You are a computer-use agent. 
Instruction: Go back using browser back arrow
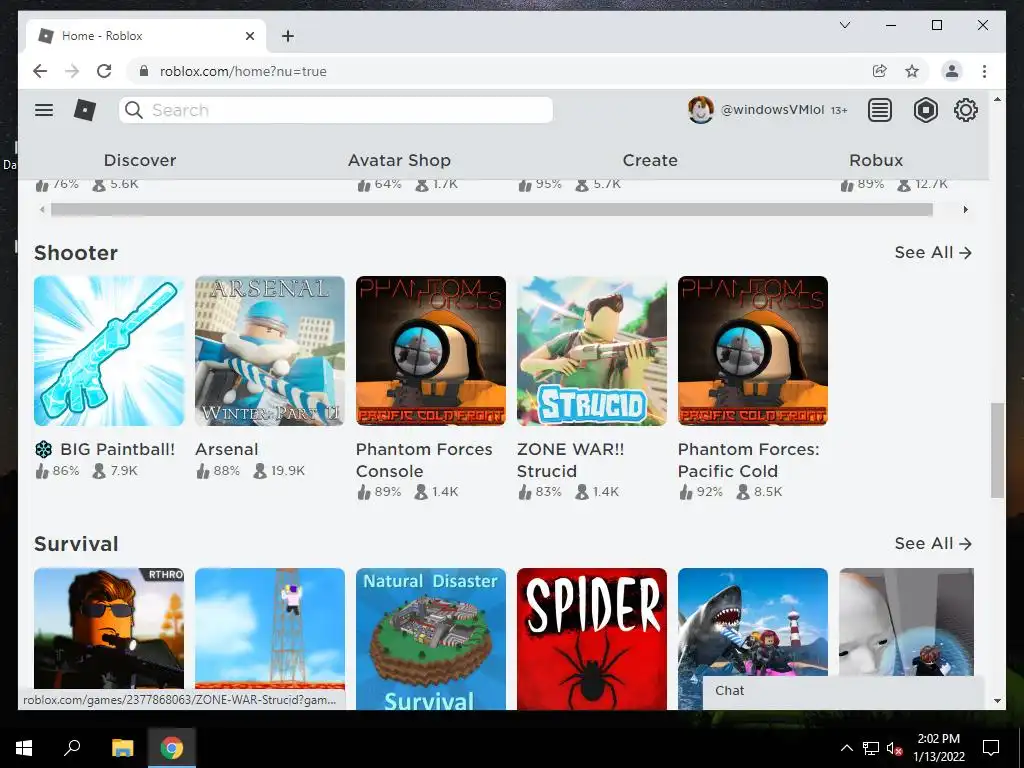pyautogui.click(x=40, y=71)
